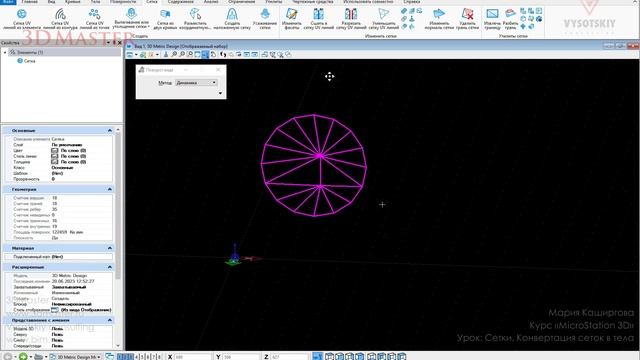
Task: Toggle view 8 in the status bar
Action: (160, 357)
